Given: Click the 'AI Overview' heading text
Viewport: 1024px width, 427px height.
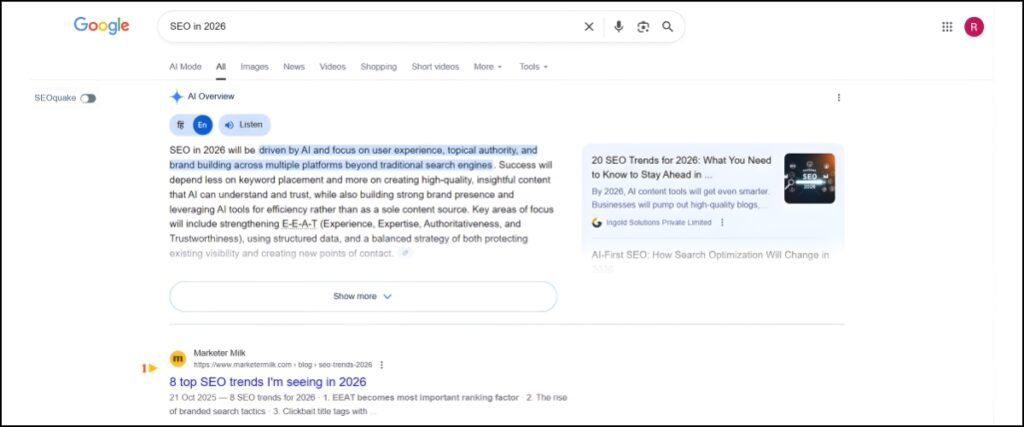Looking at the screenshot, I should (211, 97).
